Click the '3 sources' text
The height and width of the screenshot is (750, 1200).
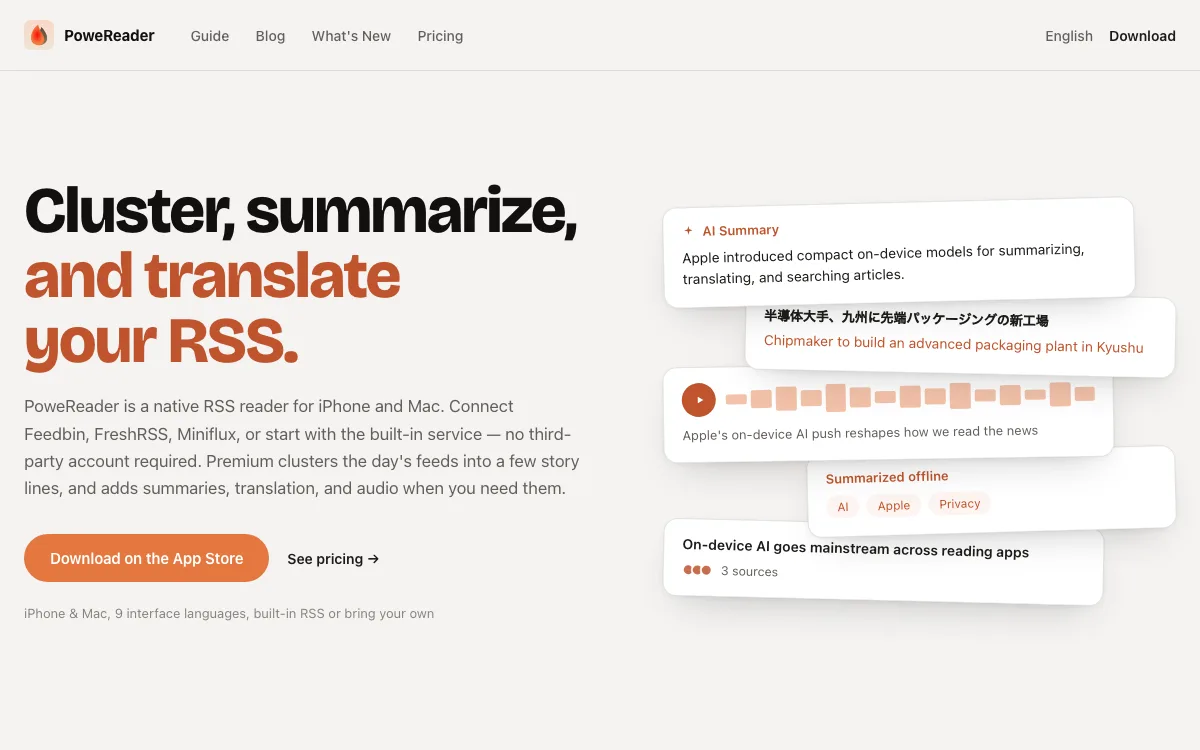point(749,572)
